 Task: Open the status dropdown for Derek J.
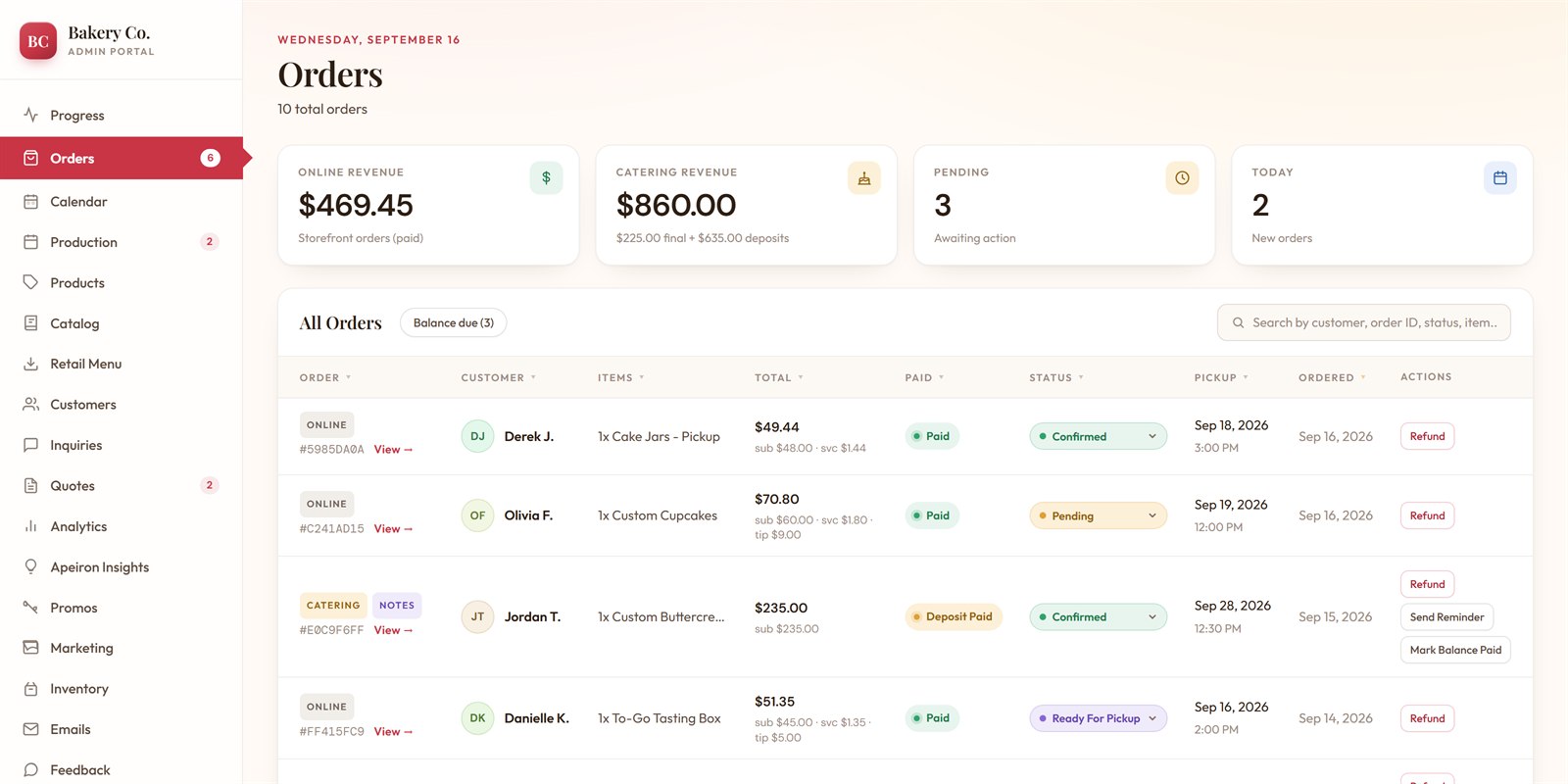[x=1098, y=436]
